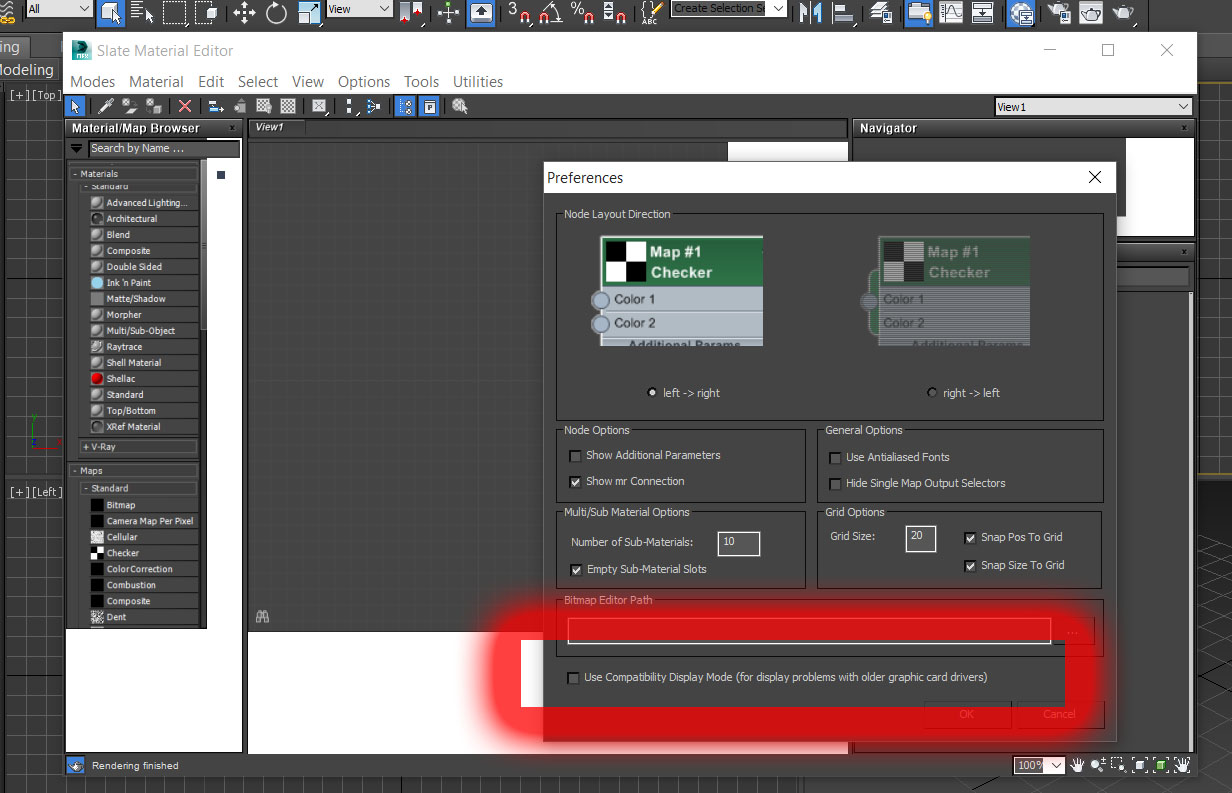This screenshot has height=793, width=1232.
Task: Click Move Children icon in Slate toolbar
Action: (x=215, y=106)
